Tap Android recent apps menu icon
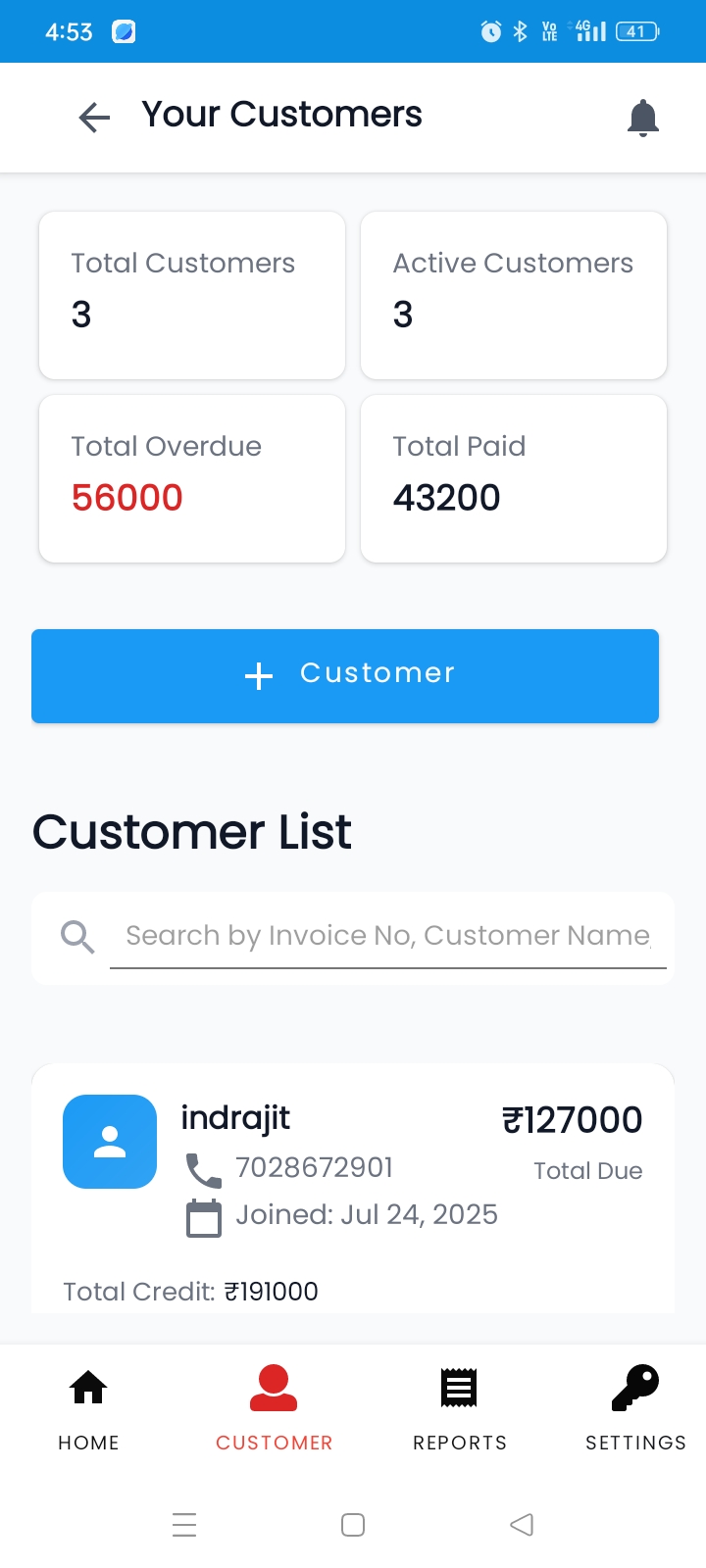The image size is (706, 1568). [184, 1525]
